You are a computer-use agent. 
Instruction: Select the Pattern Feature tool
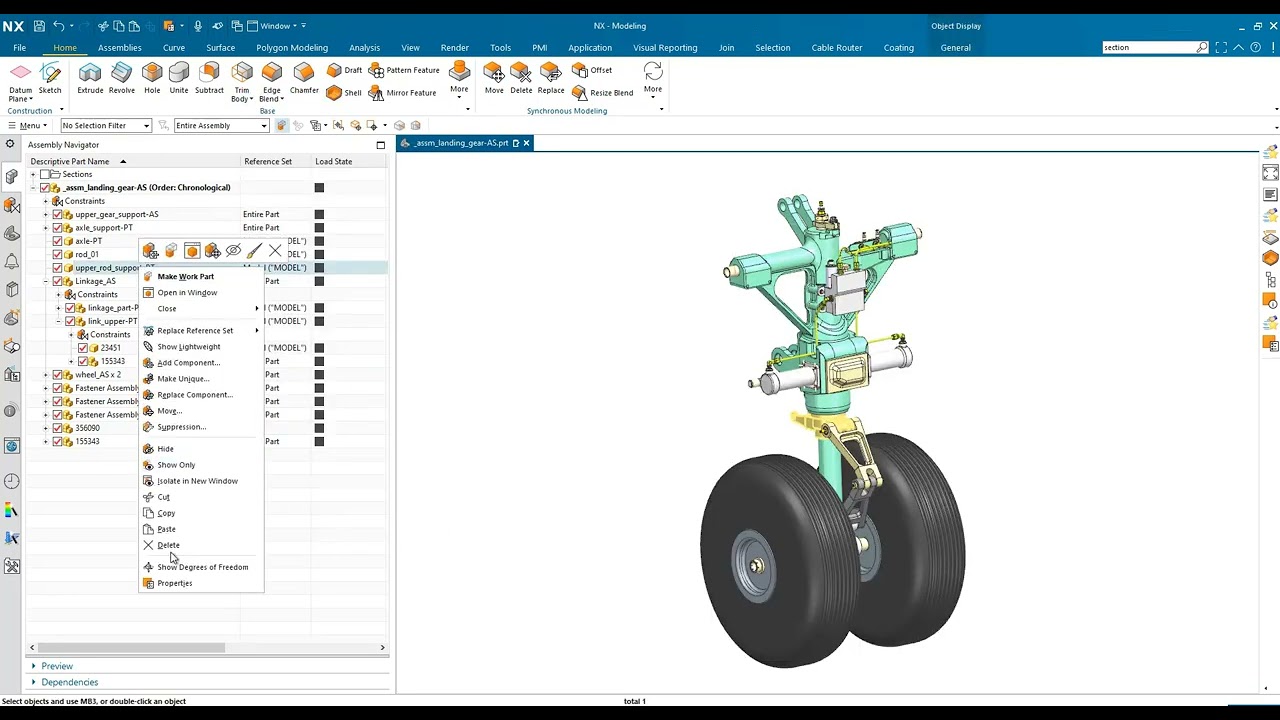point(404,70)
